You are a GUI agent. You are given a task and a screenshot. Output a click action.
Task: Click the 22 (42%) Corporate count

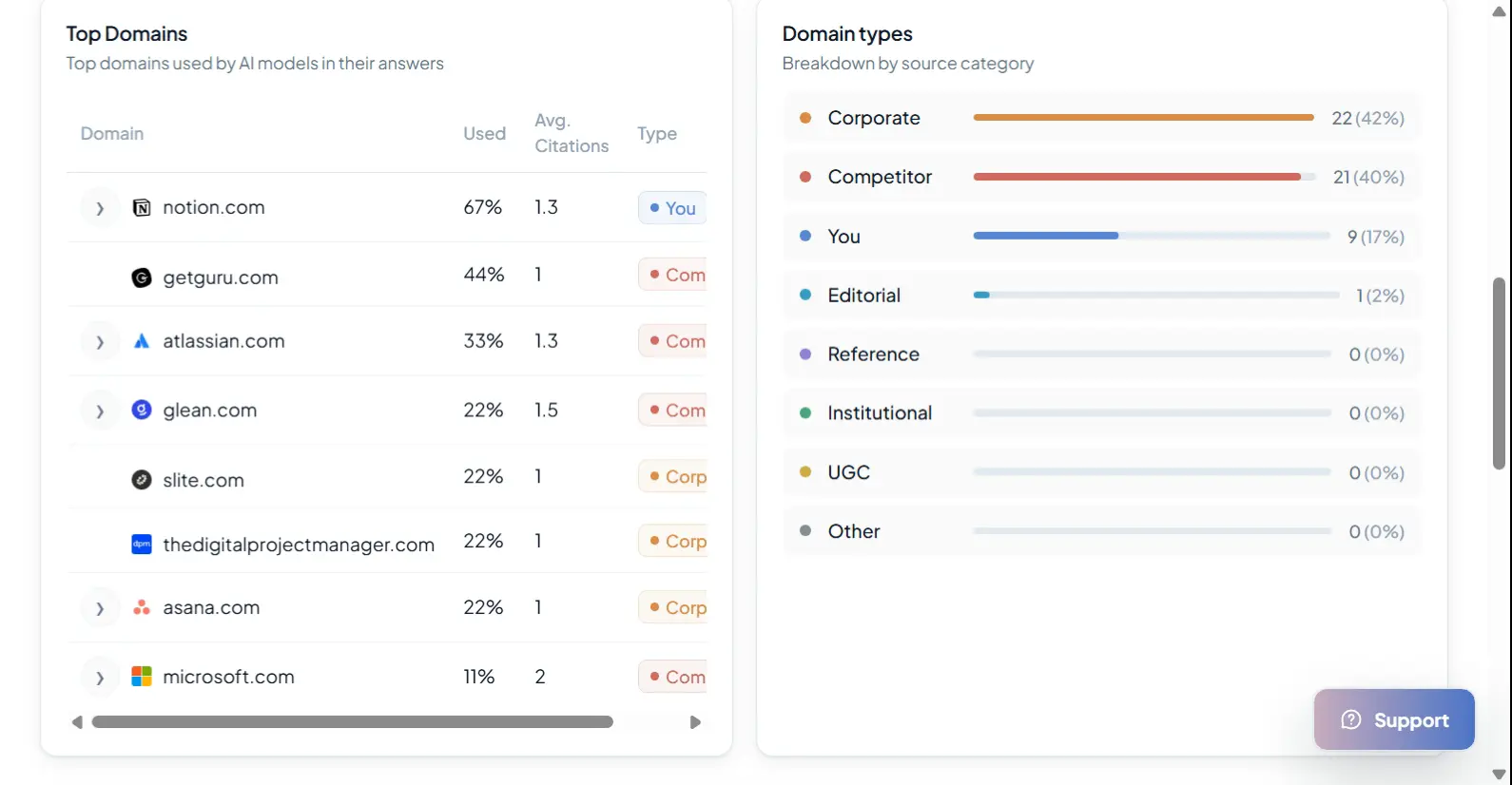tap(1367, 118)
